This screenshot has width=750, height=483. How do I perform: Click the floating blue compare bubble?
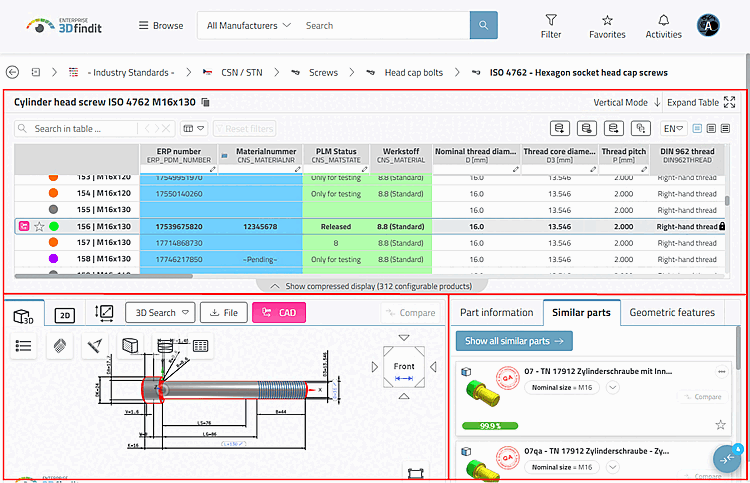click(727, 459)
